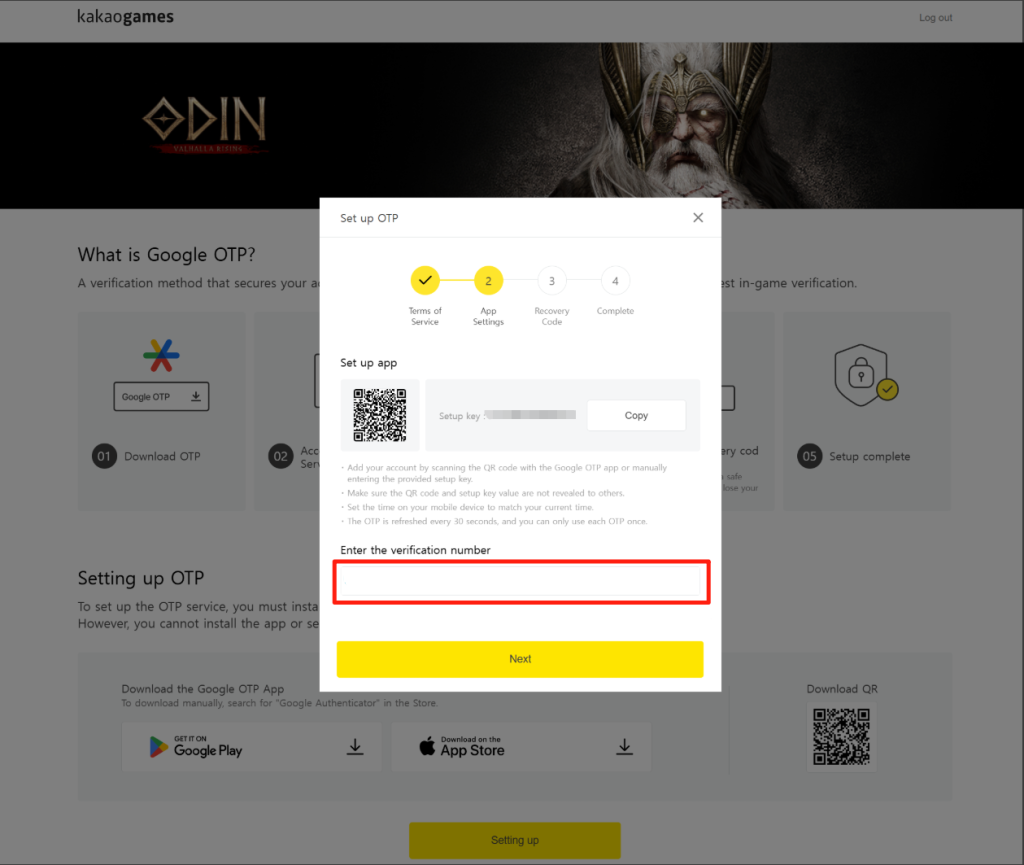
Task: Click the Download QR code image
Action: tap(841, 737)
